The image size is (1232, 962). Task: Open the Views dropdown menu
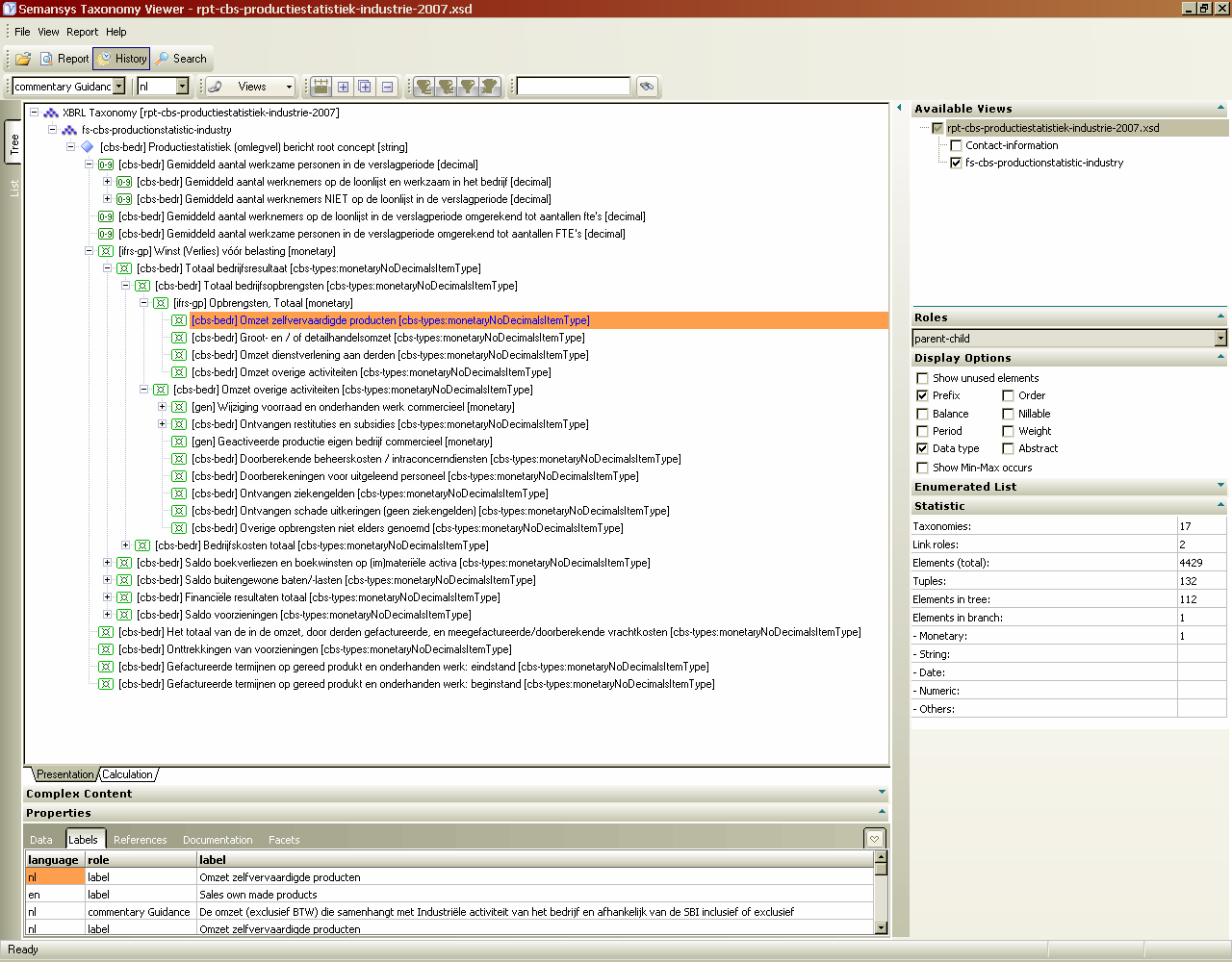(x=289, y=87)
